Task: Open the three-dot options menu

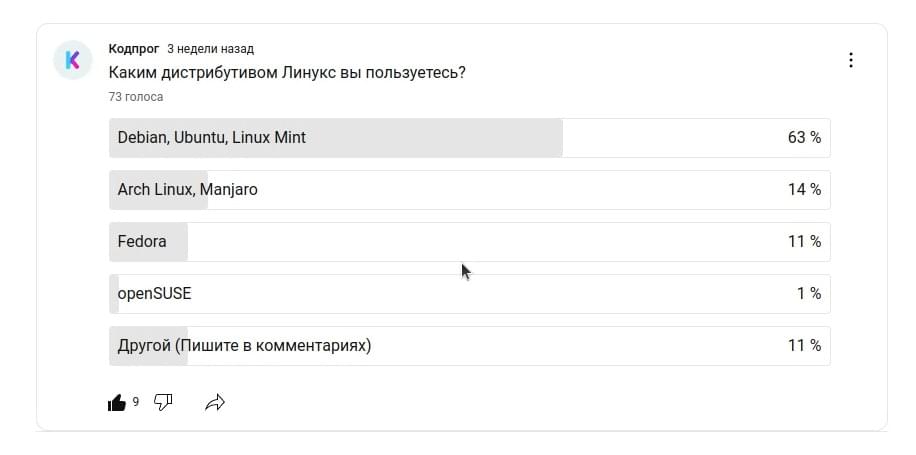Action: 851,60
